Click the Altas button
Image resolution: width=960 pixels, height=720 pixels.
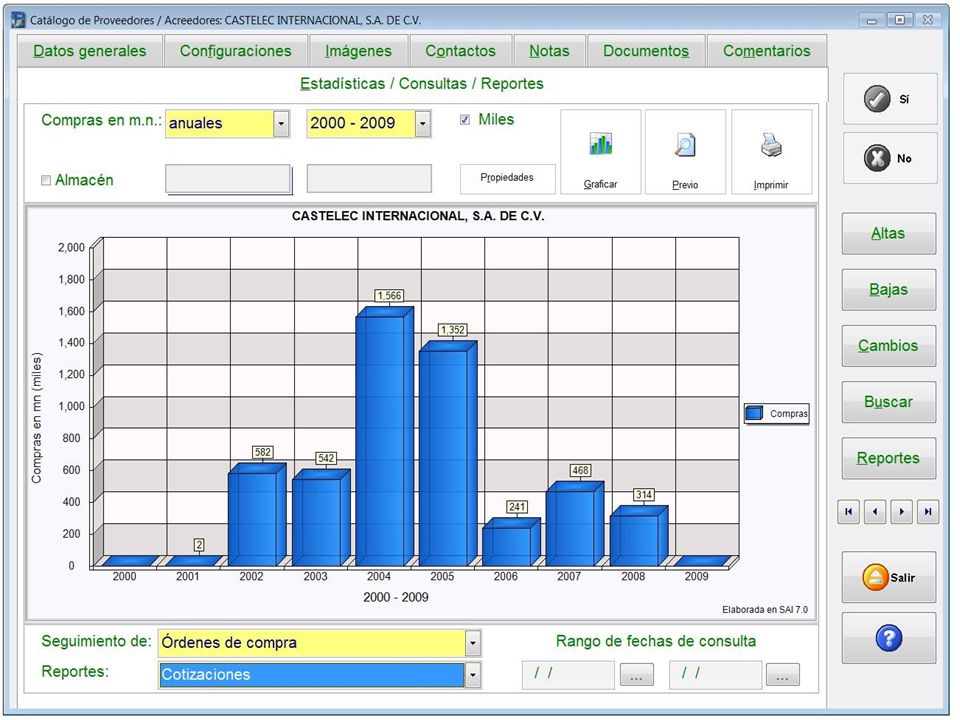889,233
